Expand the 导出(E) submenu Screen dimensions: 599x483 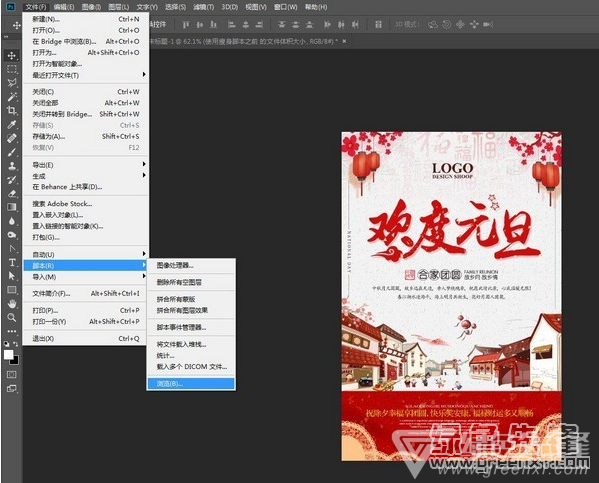tap(86, 165)
